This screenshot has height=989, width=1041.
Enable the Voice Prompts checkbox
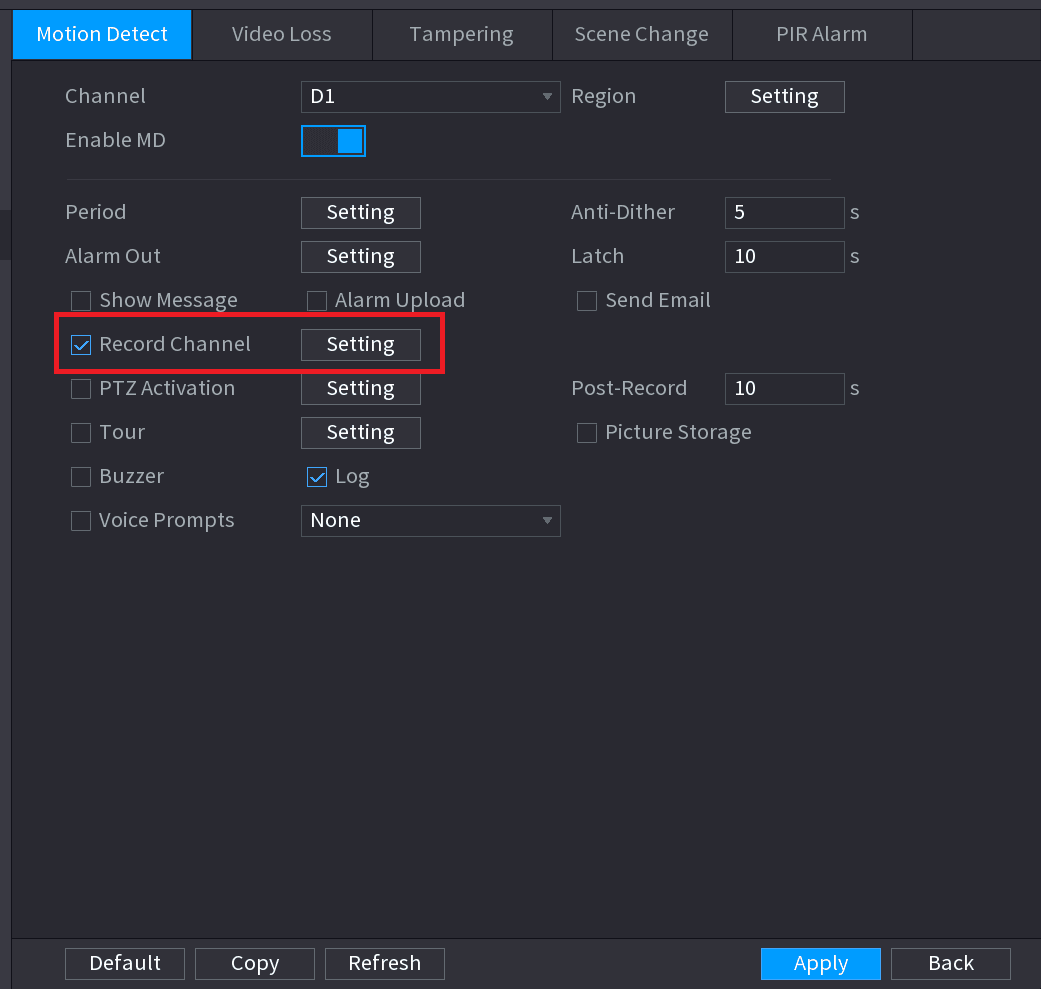click(x=81, y=520)
